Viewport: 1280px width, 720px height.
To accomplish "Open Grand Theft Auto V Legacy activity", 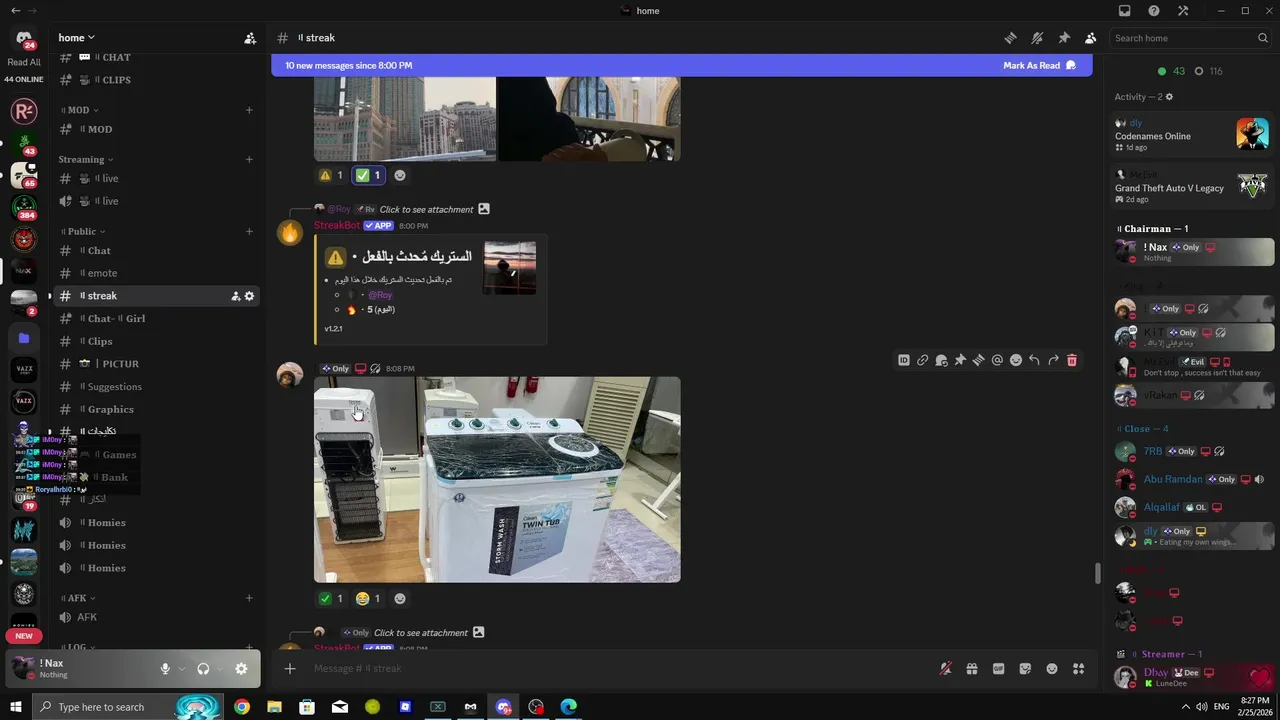I will [x=1193, y=186].
